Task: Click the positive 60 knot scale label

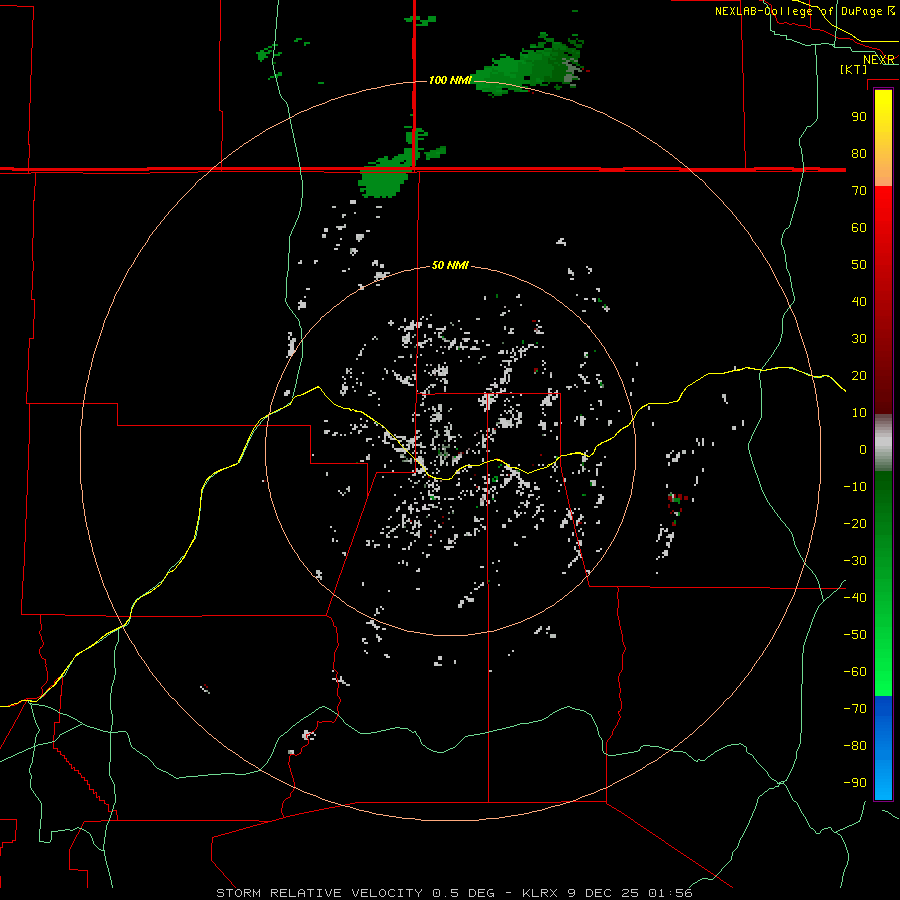Action: (859, 227)
